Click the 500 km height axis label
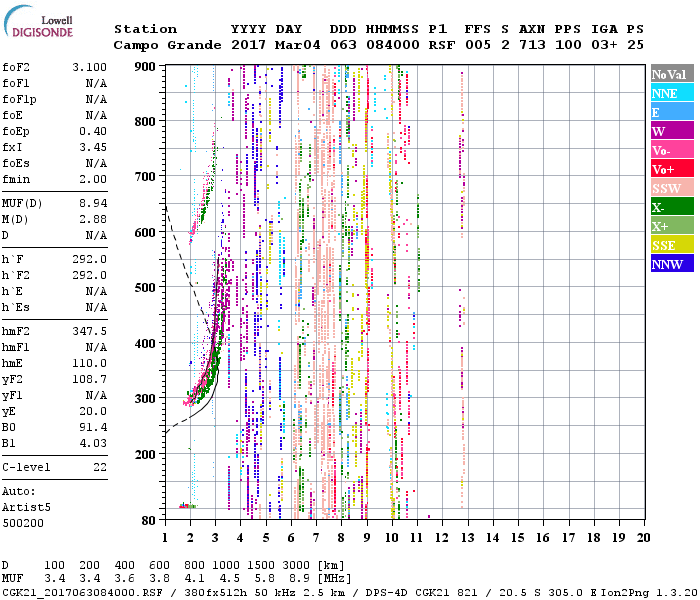This screenshot has height=600, width=700. [145, 288]
